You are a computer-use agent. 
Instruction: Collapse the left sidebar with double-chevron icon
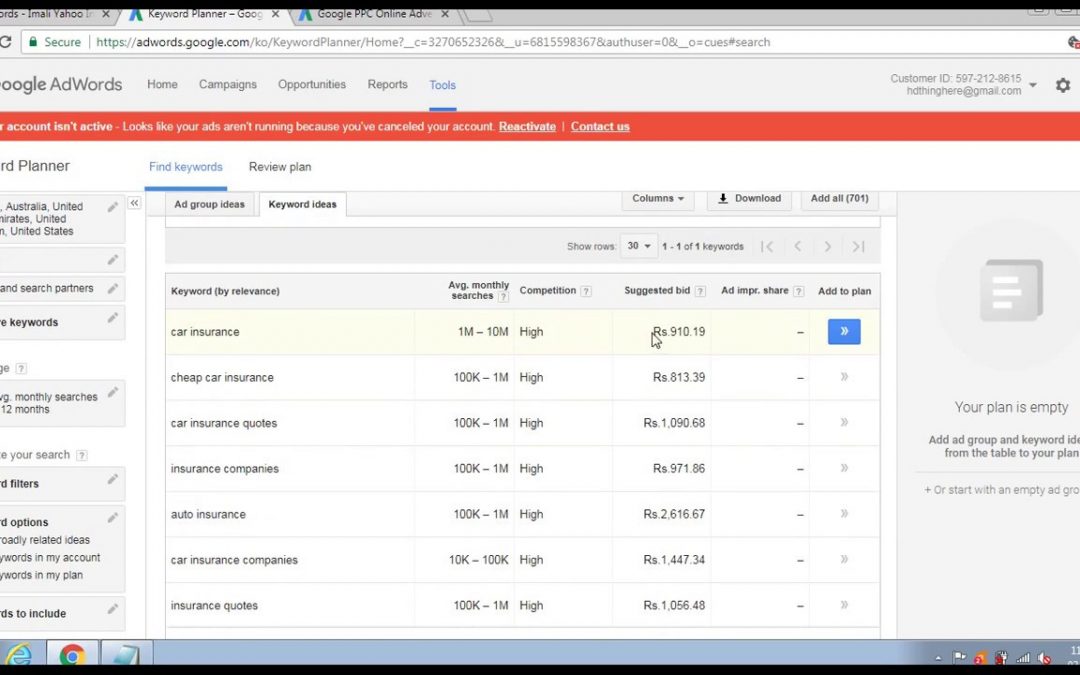[134, 202]
